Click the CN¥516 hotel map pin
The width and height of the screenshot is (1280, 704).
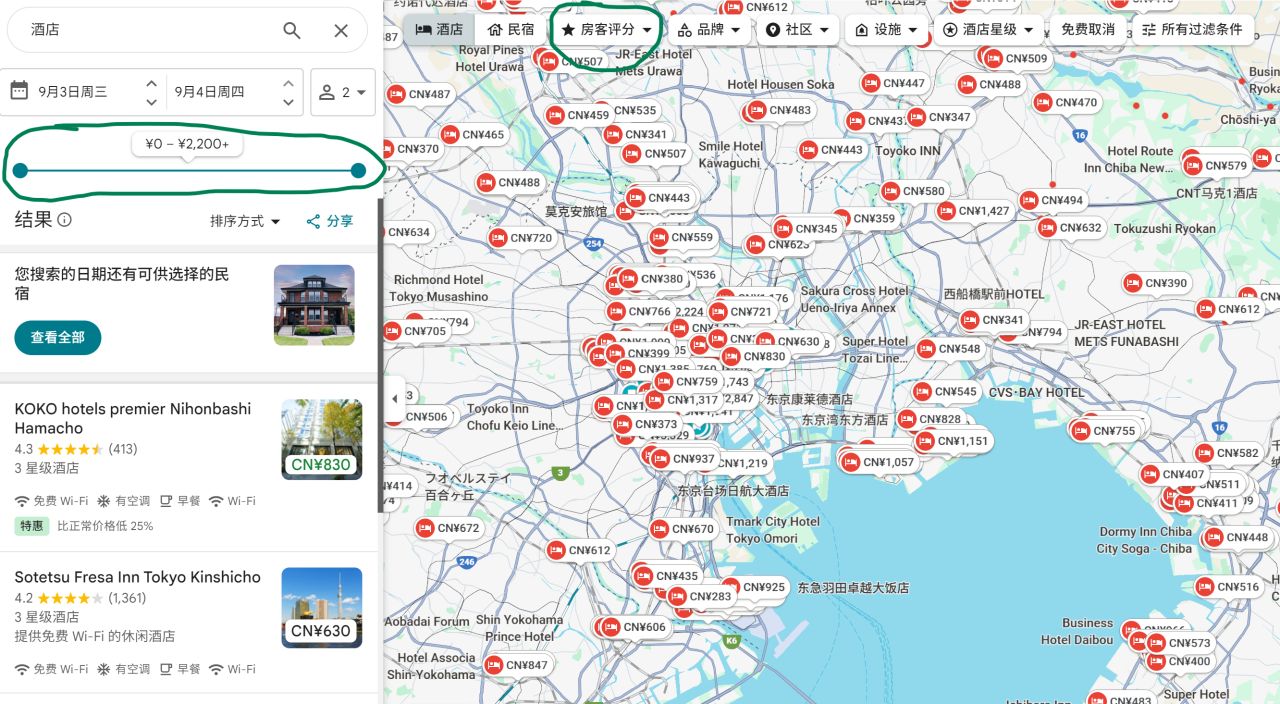(1228, 587)
